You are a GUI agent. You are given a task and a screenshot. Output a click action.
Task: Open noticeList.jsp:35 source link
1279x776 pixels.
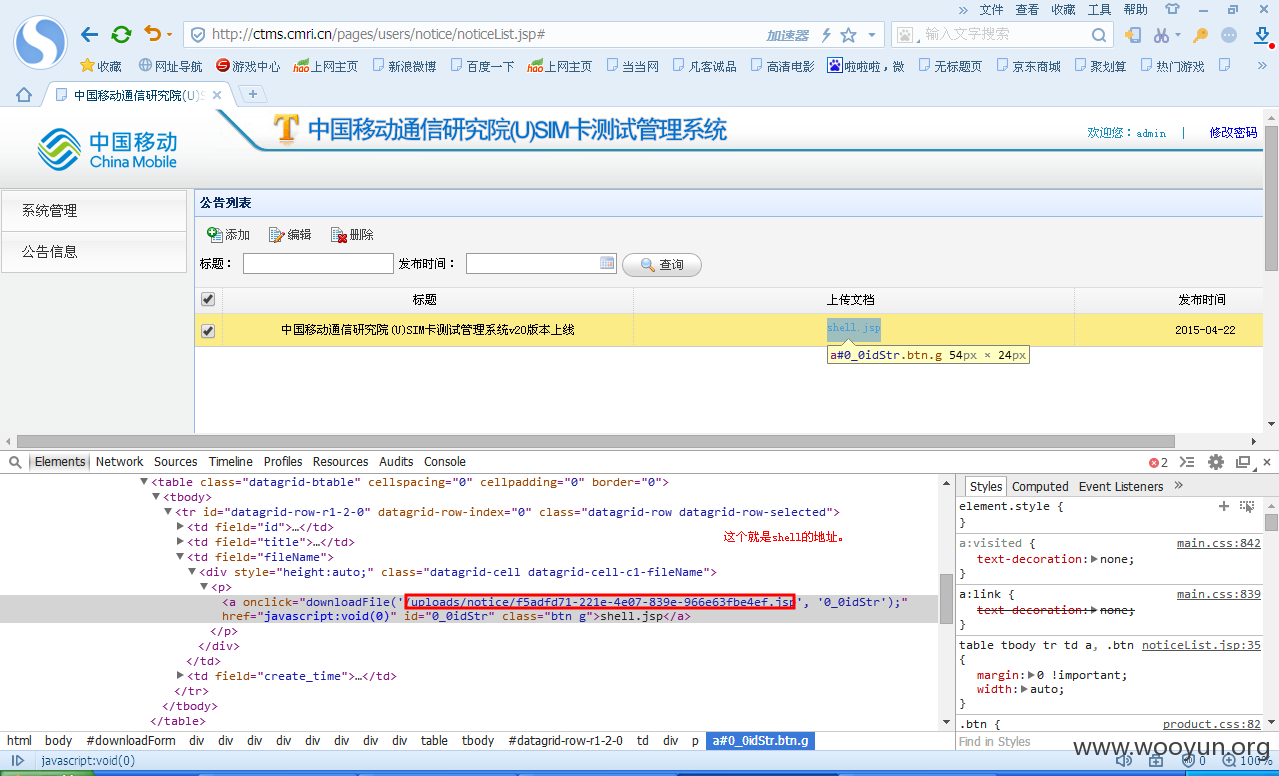point(1201,645)
